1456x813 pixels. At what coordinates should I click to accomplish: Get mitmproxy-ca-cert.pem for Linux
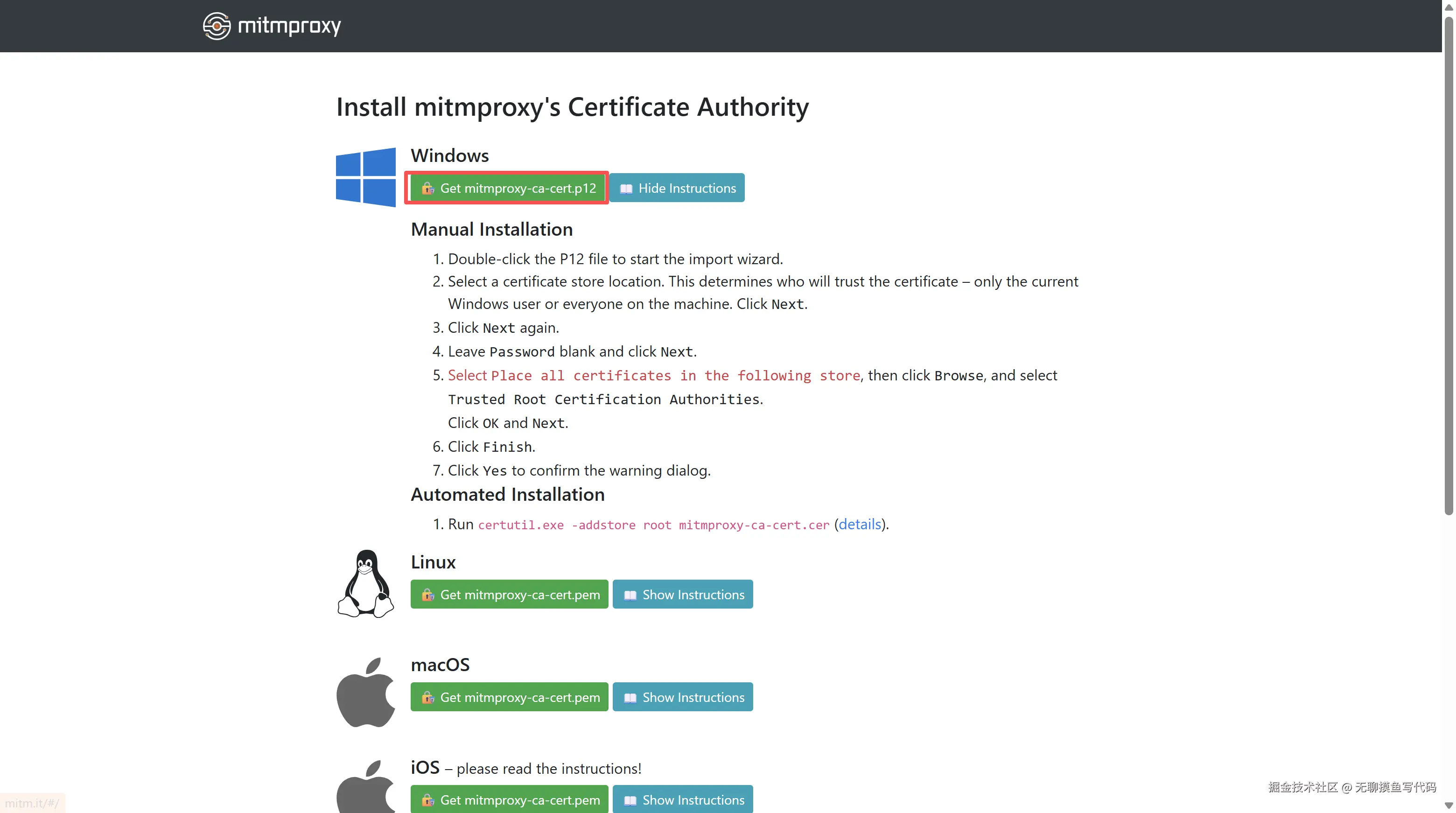coord(509,595)
